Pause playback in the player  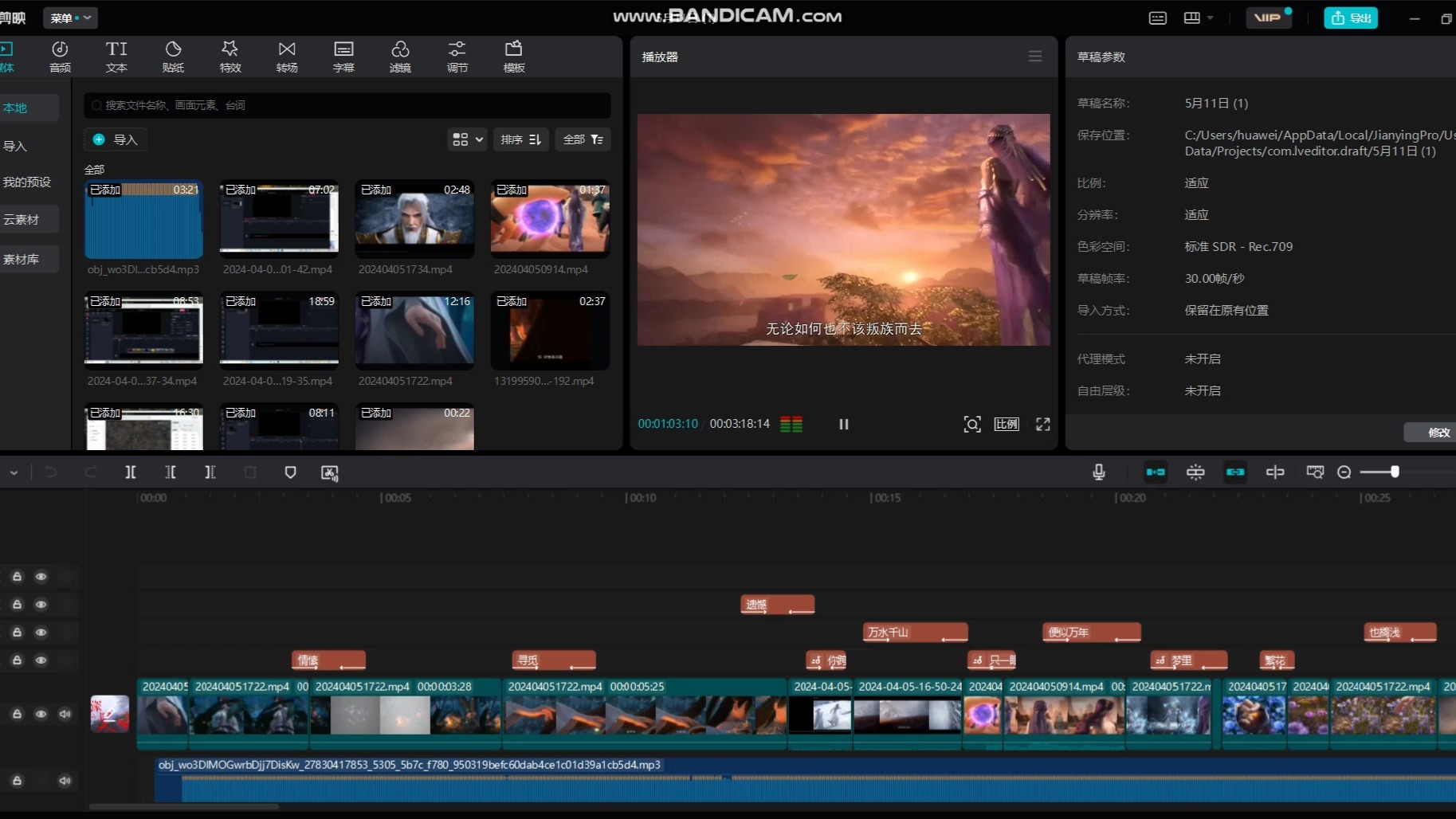(844, 424)
